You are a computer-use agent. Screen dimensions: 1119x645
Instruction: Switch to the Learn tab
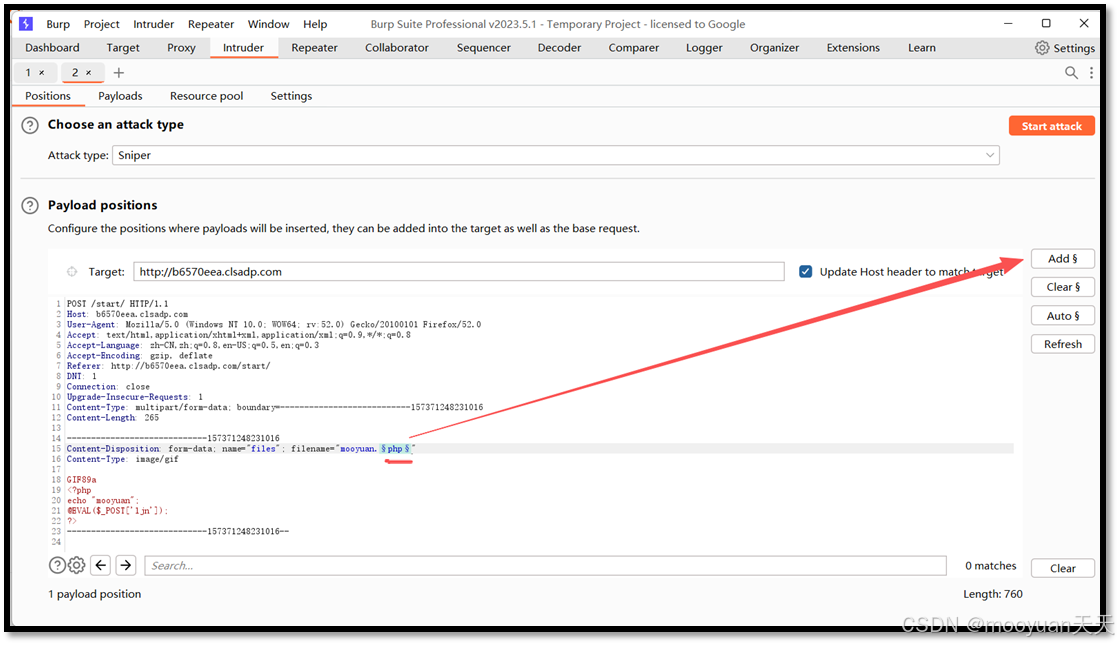point(921,48)
